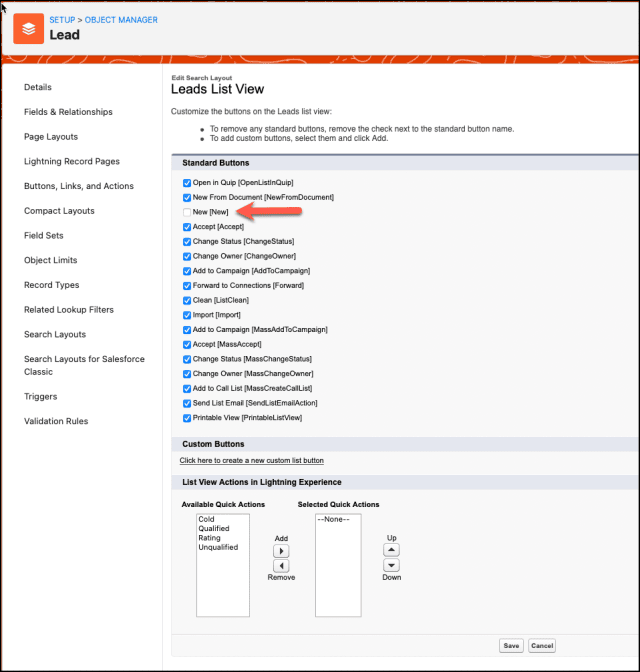Click the Lead object stack icon
This screenshot has height=672, width=640.
pos(29,29)
